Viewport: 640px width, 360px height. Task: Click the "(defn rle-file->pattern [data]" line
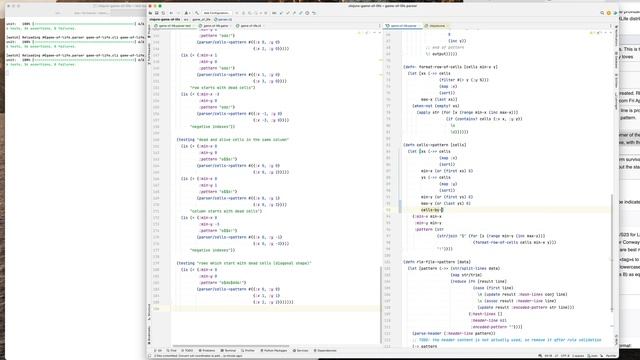437,262
